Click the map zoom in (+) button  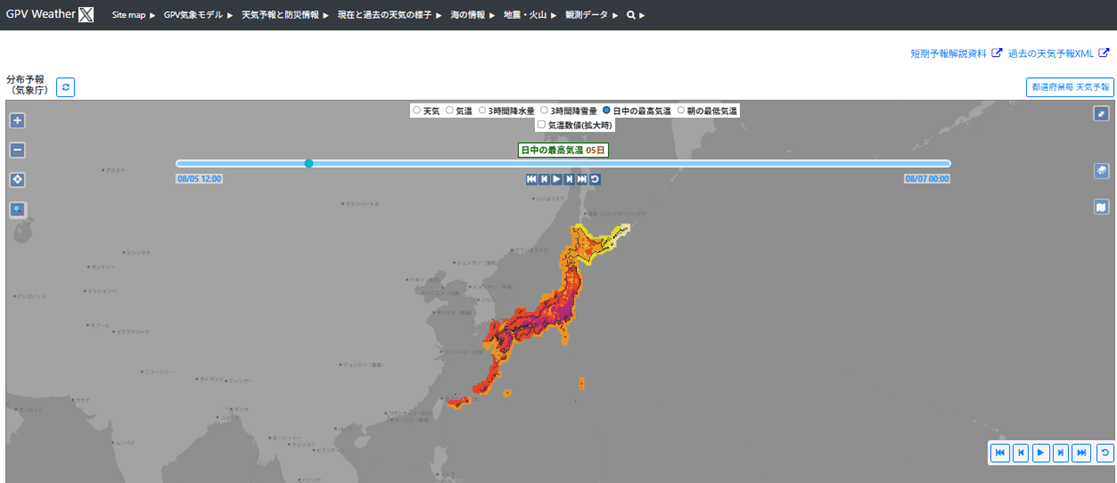click(x=17, y=121)
